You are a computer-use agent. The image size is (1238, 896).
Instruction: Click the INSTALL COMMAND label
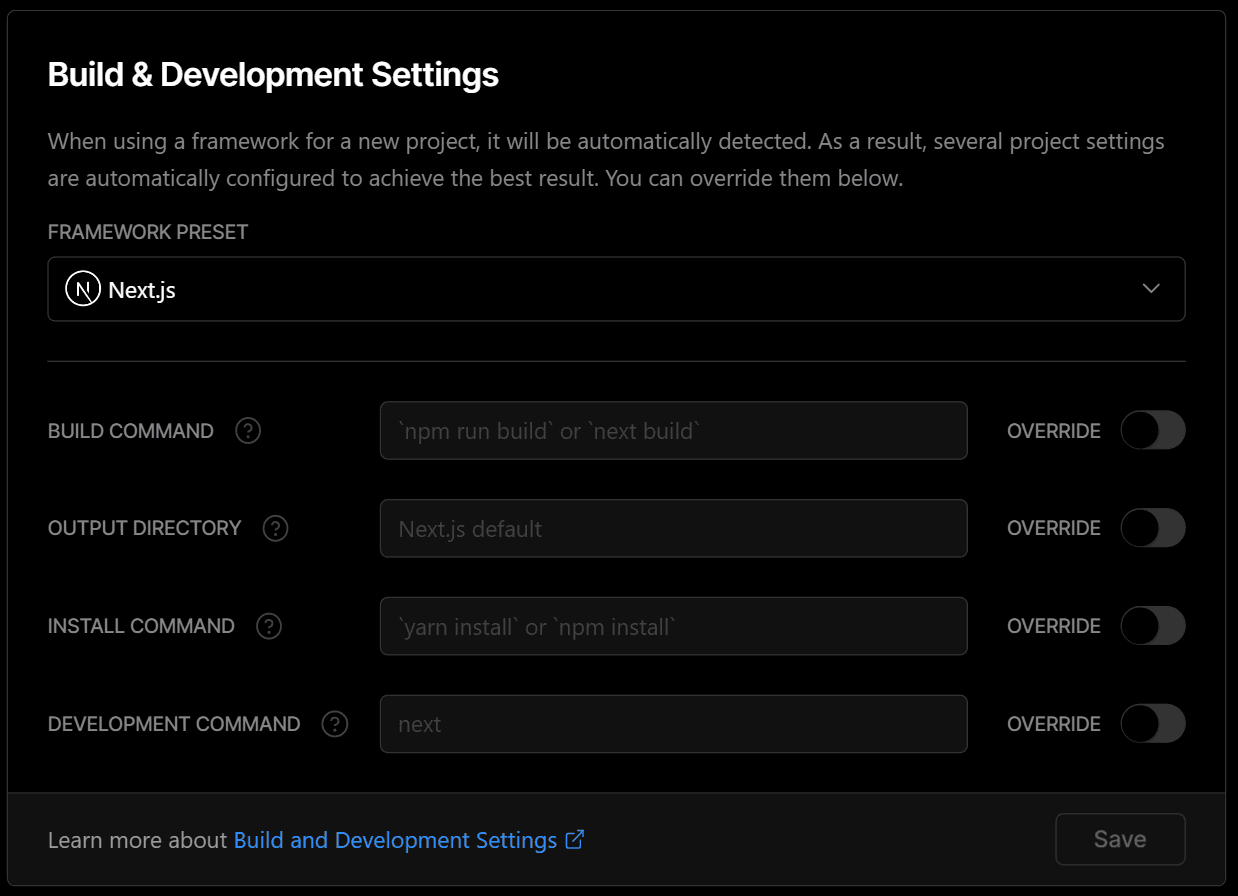coord(141,626)
